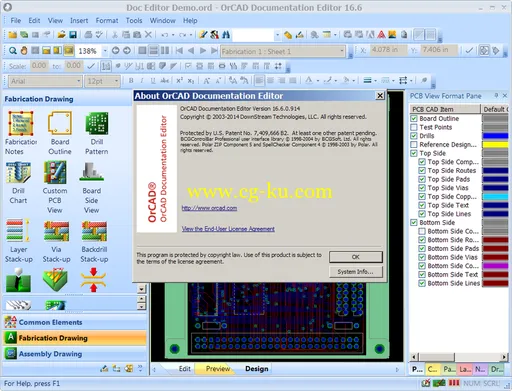512x391 pixels.
Task: Click the Find binoculars icon
Action: [x=226, y=34]
